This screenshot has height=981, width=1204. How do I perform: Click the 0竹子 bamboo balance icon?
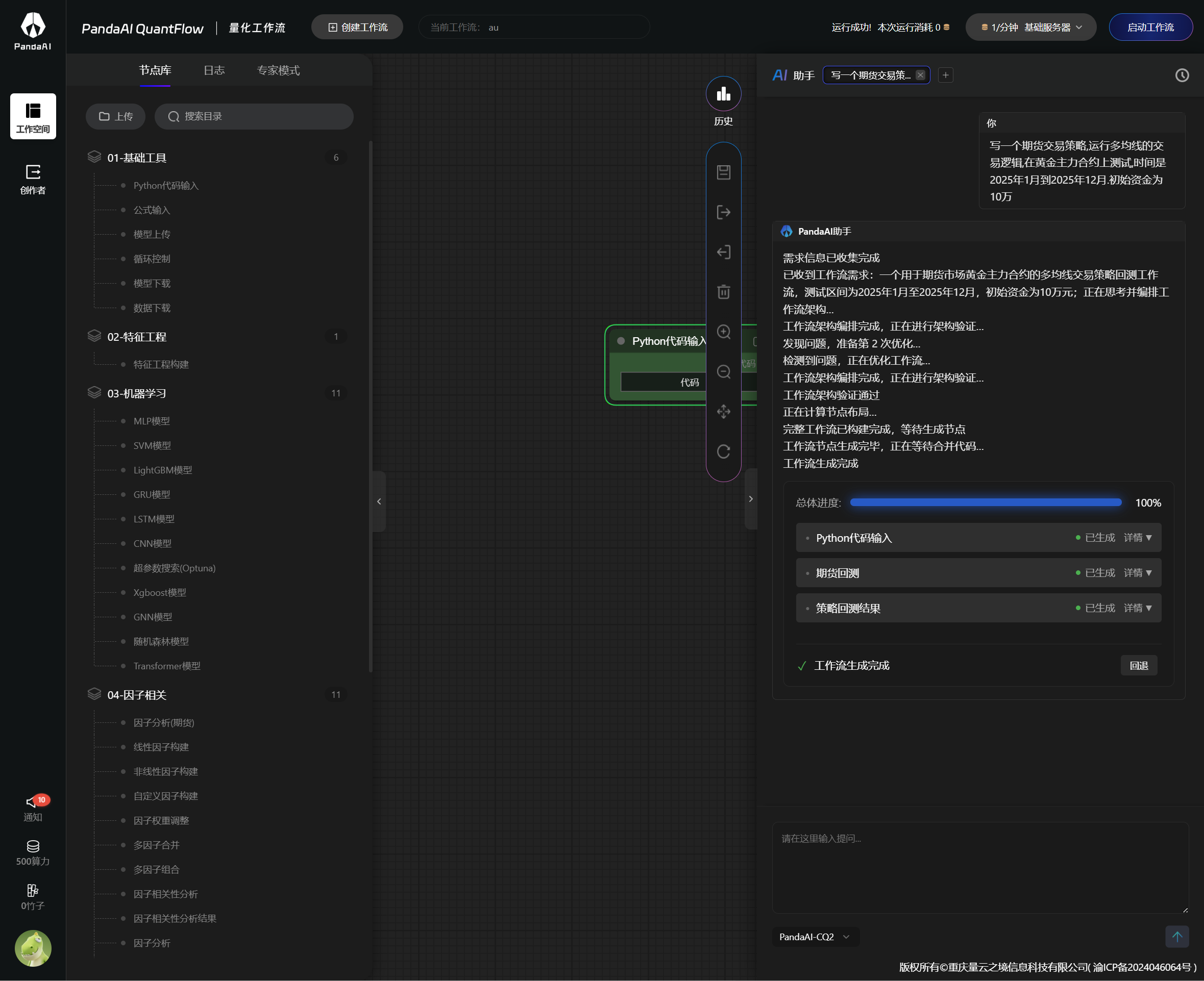33,897
